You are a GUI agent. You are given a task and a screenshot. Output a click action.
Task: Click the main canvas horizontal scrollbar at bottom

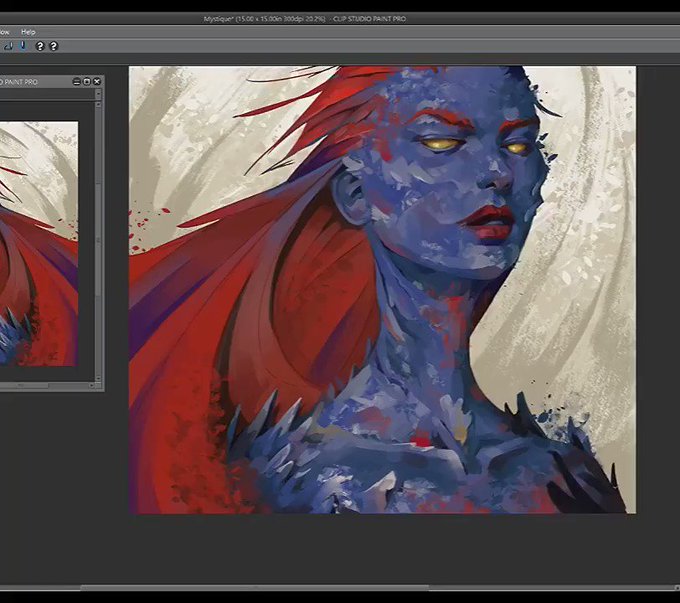[x=255, y=588]
